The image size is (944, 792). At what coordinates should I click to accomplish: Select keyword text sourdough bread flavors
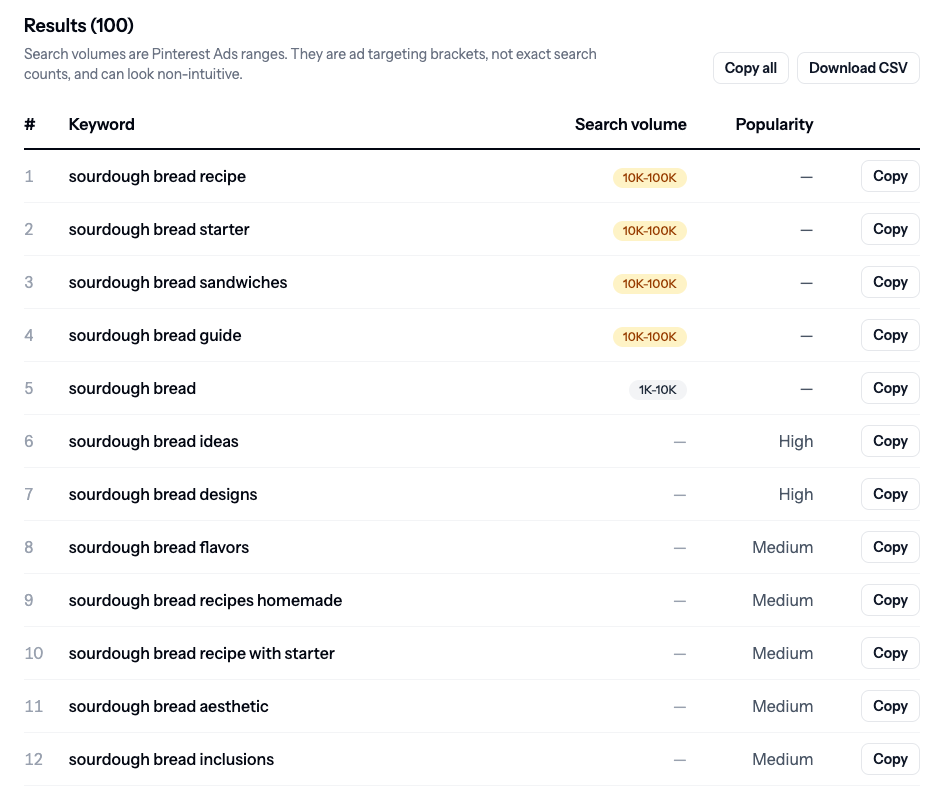click(x=158, y=547)
